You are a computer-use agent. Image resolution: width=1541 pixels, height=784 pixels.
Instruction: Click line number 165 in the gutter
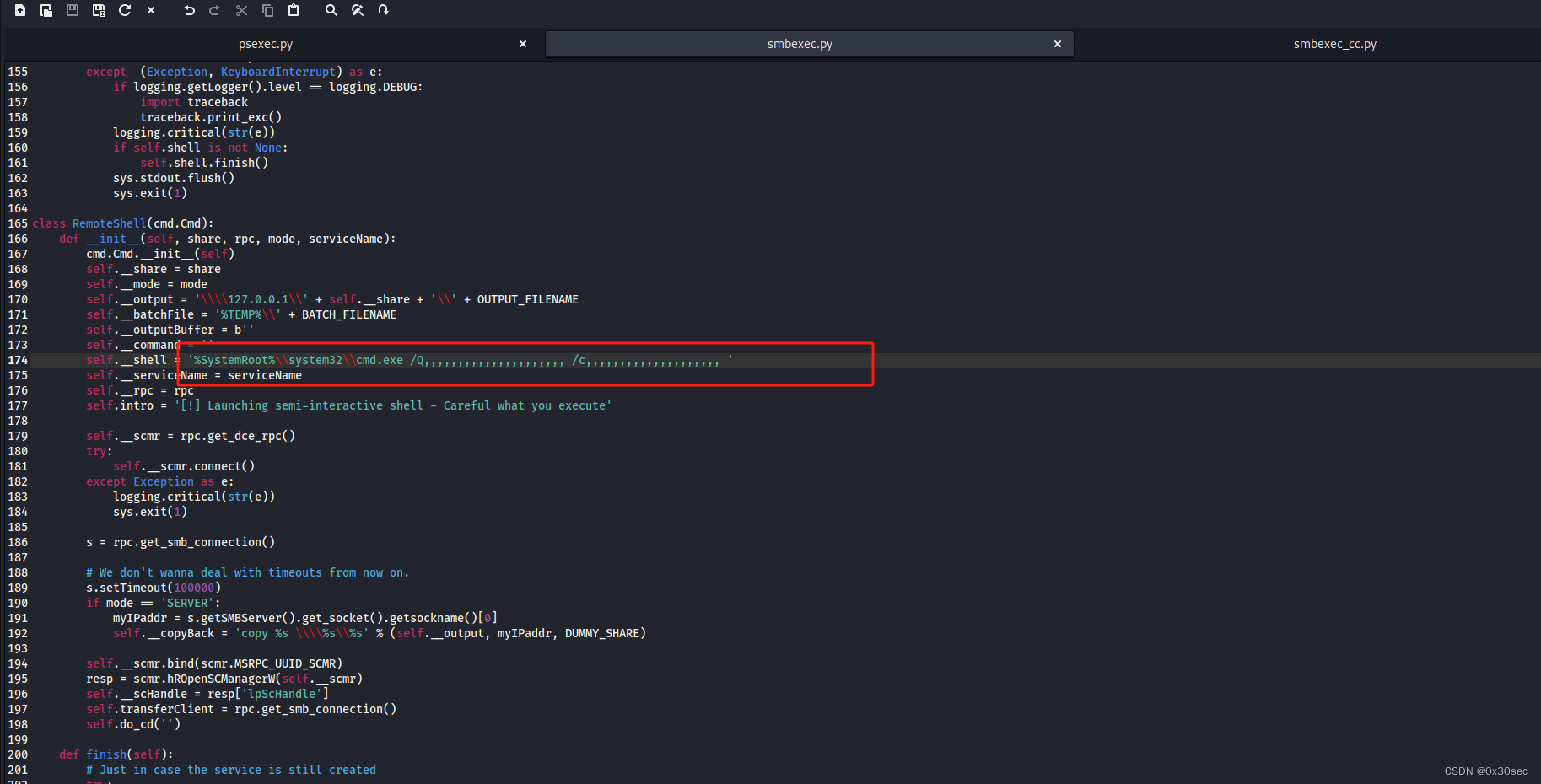[x=18, y=223]
